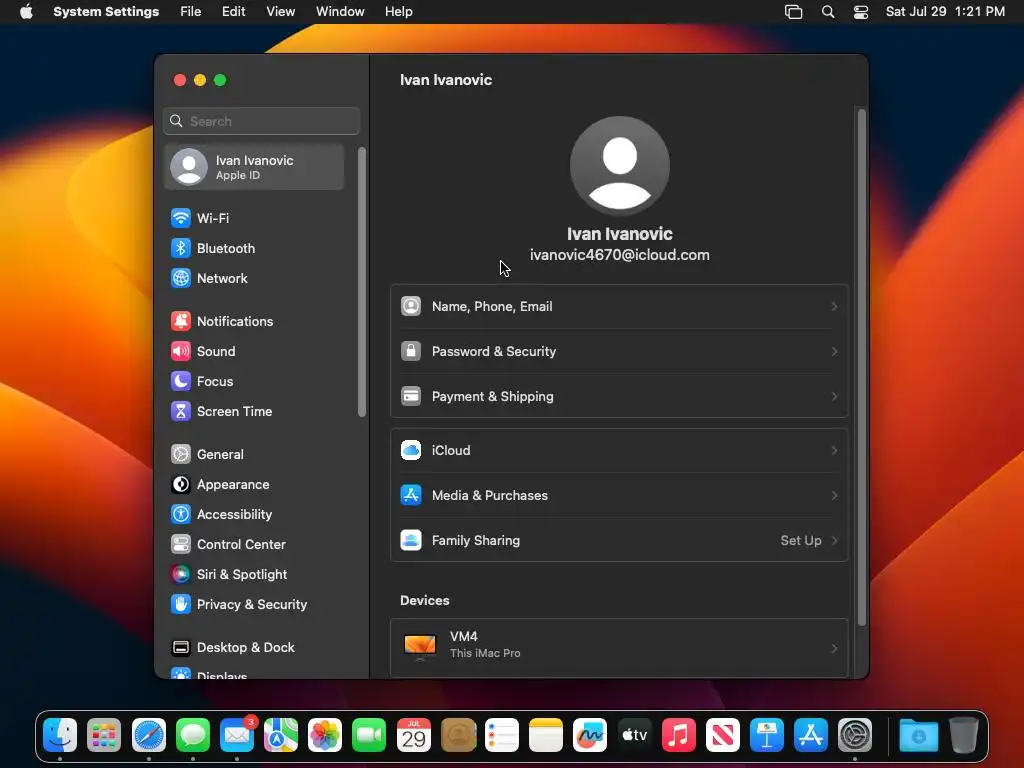The height and width of the screenshot is (768, 1024).
Task: Open the Help menu
Action: tap(398, 12)
